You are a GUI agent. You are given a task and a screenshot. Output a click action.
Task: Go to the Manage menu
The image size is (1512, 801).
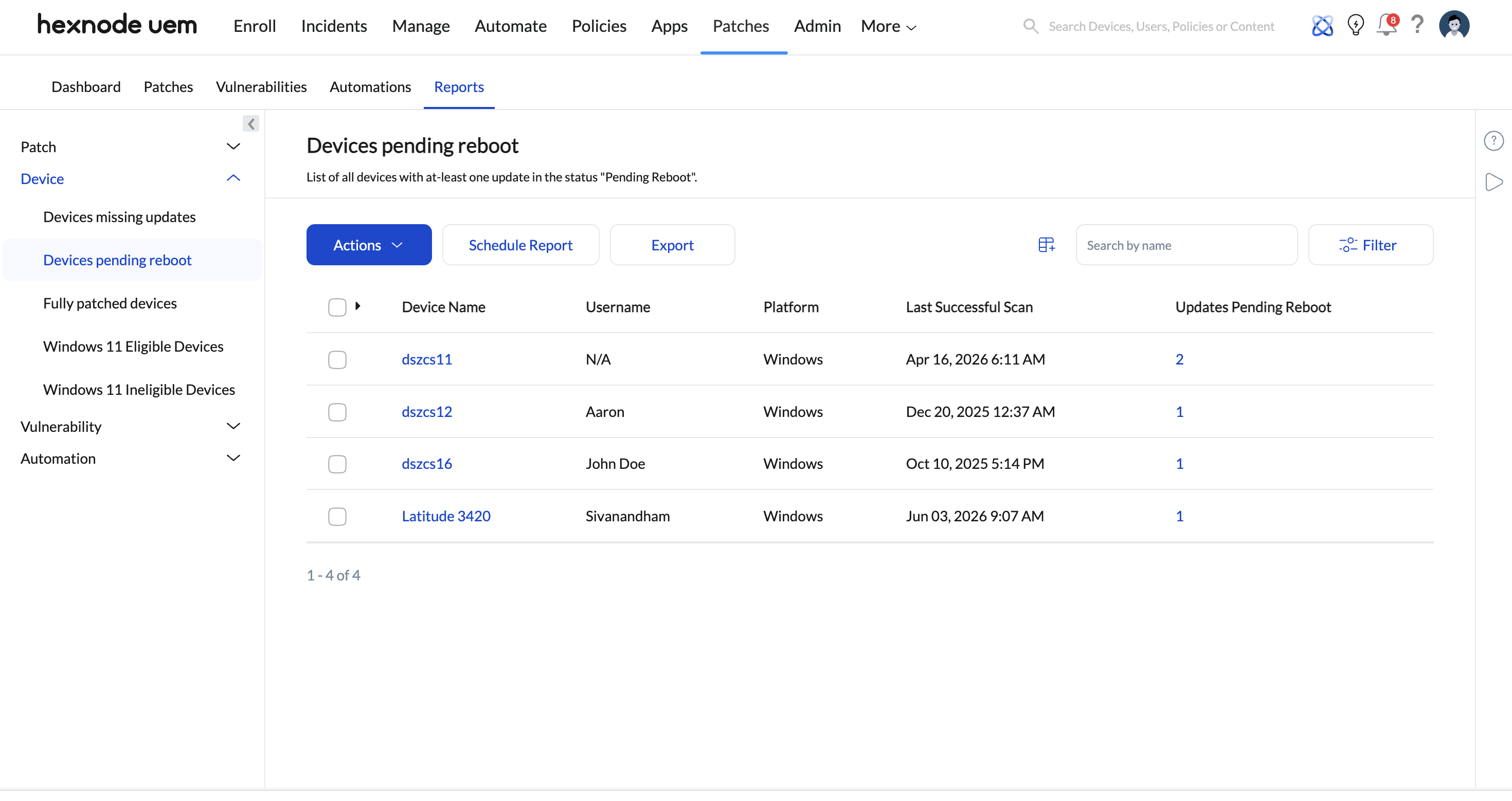click(x=421, y=26)
